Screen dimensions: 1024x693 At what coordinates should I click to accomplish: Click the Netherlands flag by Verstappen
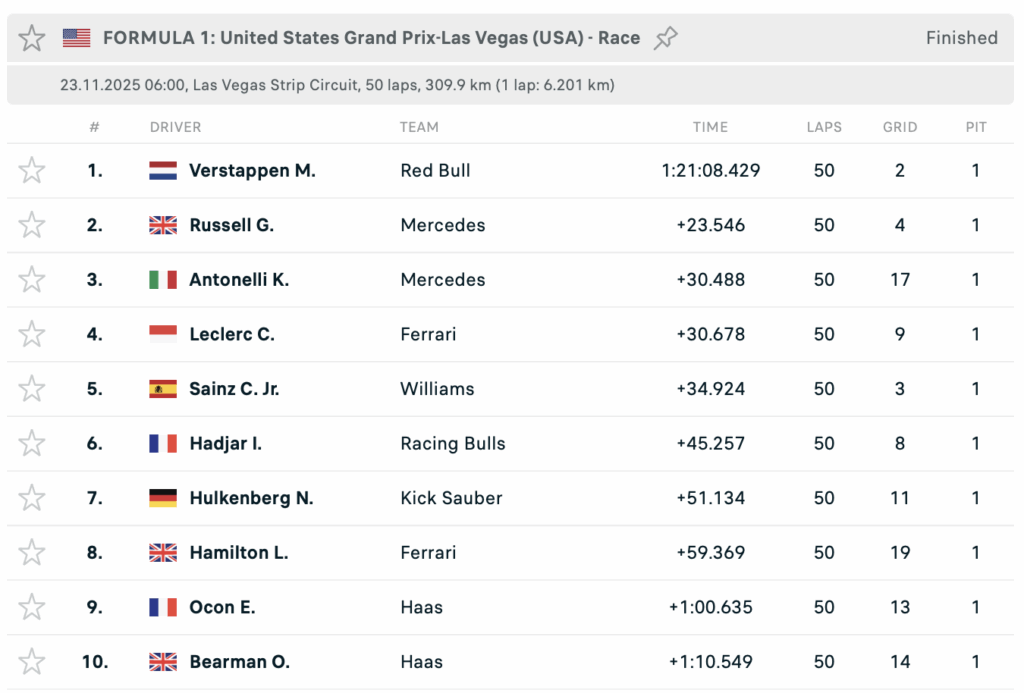[x=163, y=171]
